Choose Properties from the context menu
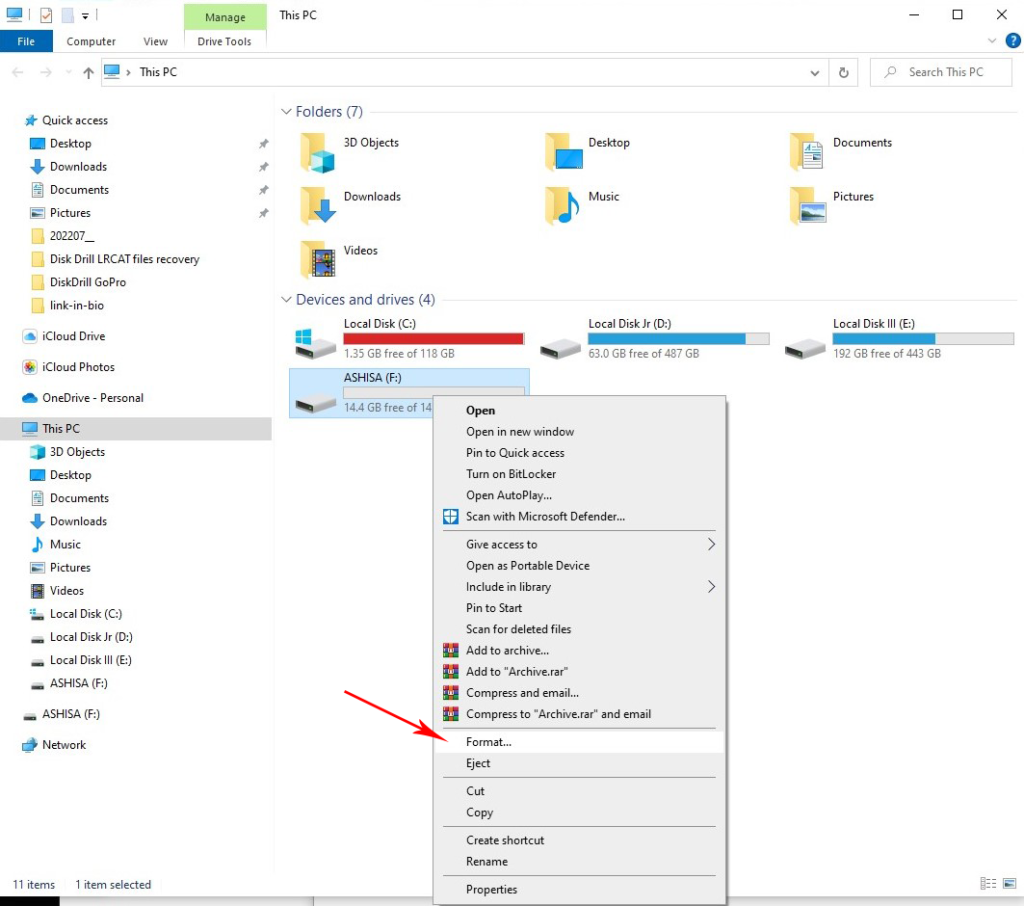 491,889
